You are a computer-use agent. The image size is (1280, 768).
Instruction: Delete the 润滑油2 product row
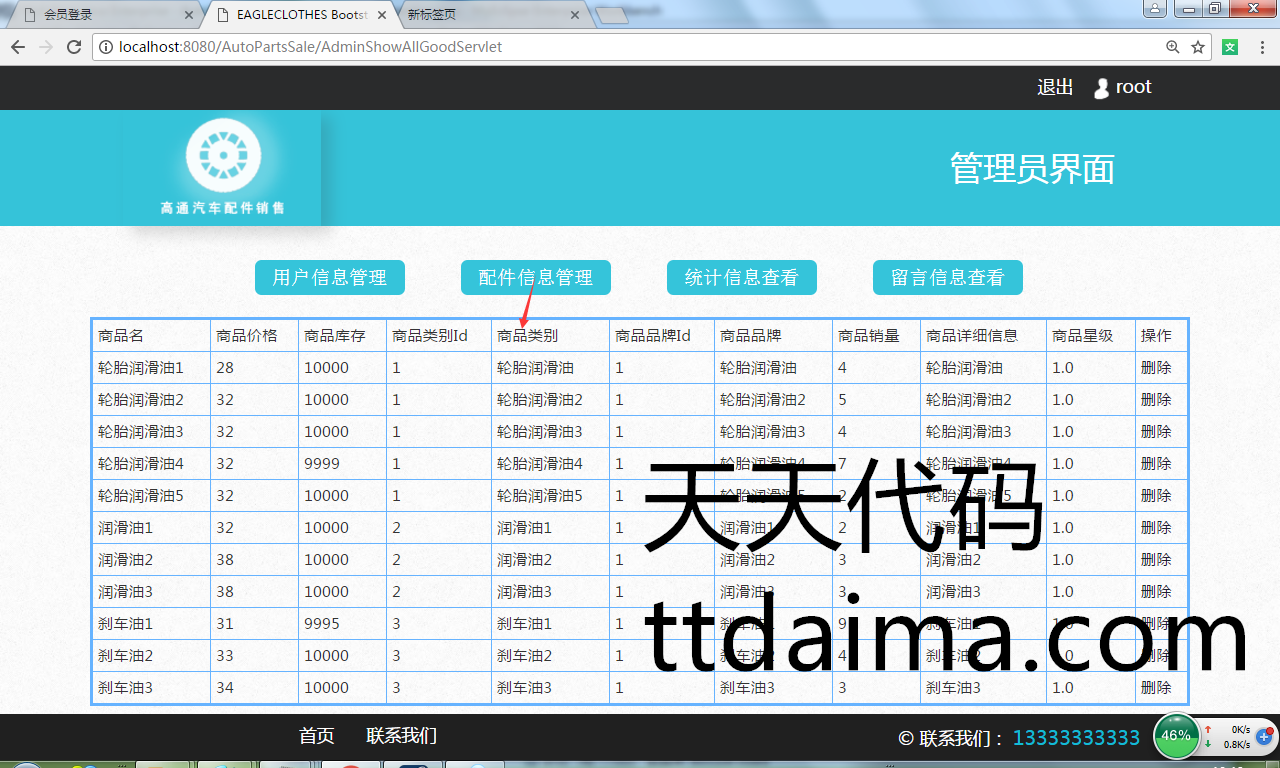click(1155, 560)
